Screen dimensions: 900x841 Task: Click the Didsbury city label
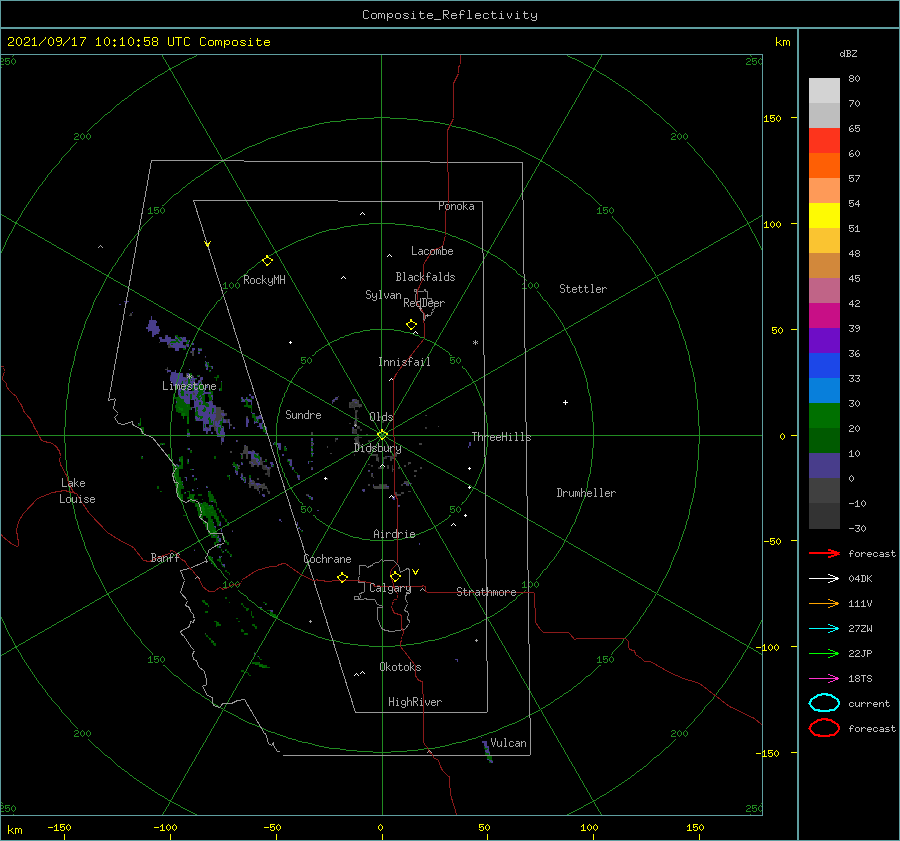(x=378, y=448)
